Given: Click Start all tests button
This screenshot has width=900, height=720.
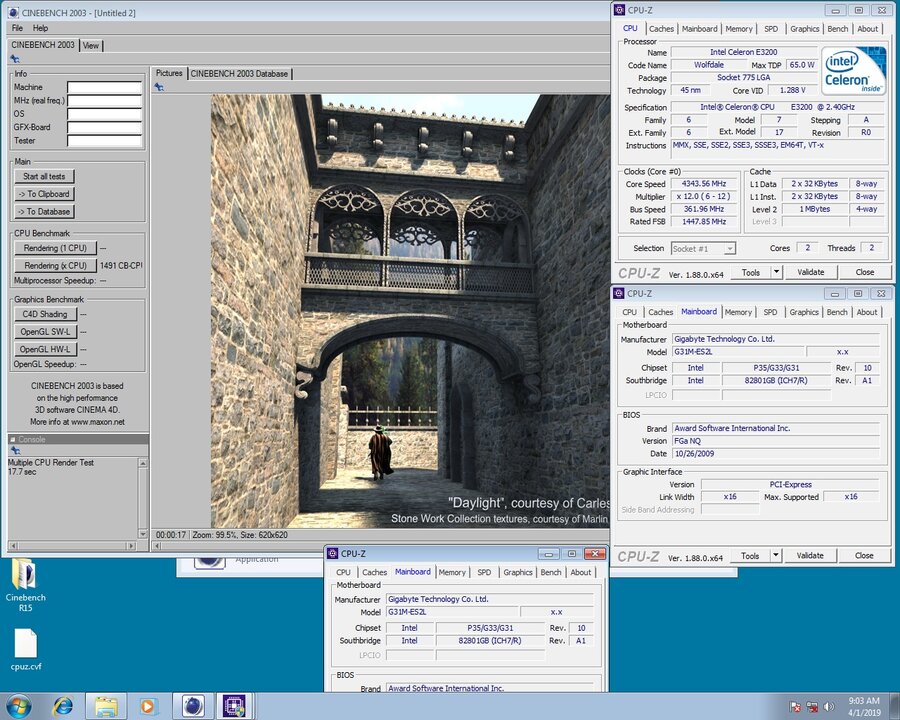Looking at the screenshot, I should point(44,176).
